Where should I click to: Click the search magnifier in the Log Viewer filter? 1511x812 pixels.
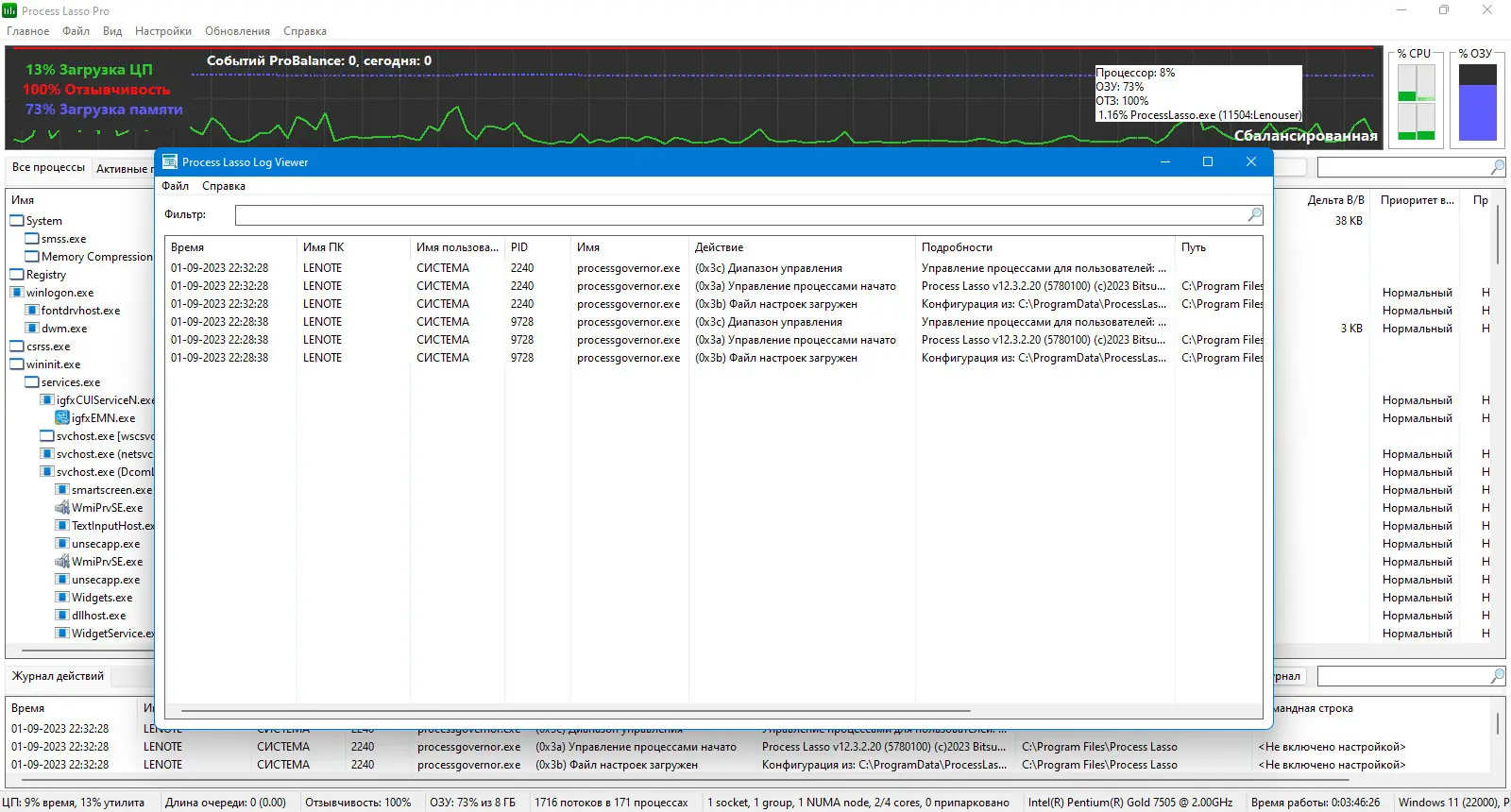tap(1254, 214)
